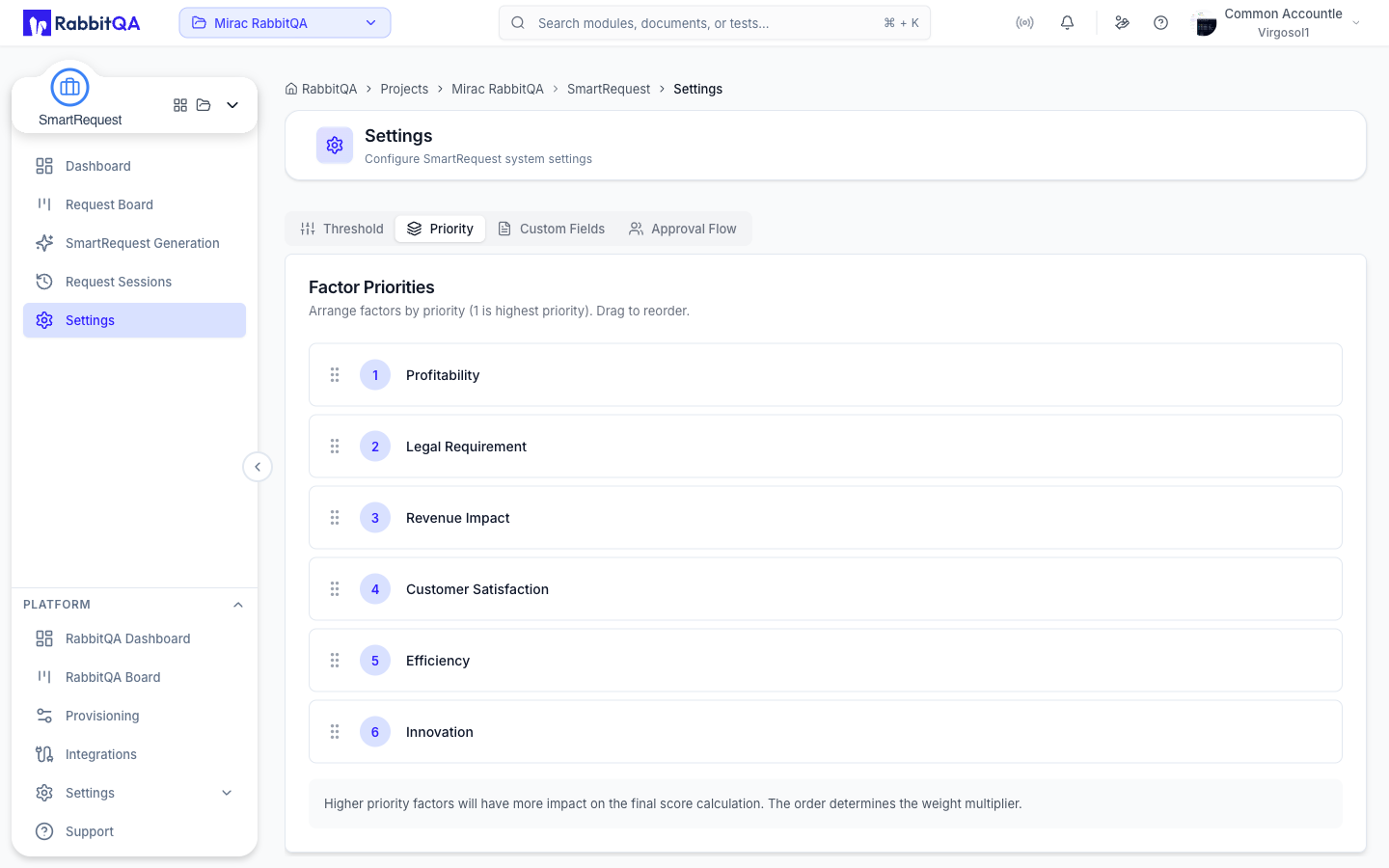Select the Priority tab
1389x868 pixels.
point(440,229)
